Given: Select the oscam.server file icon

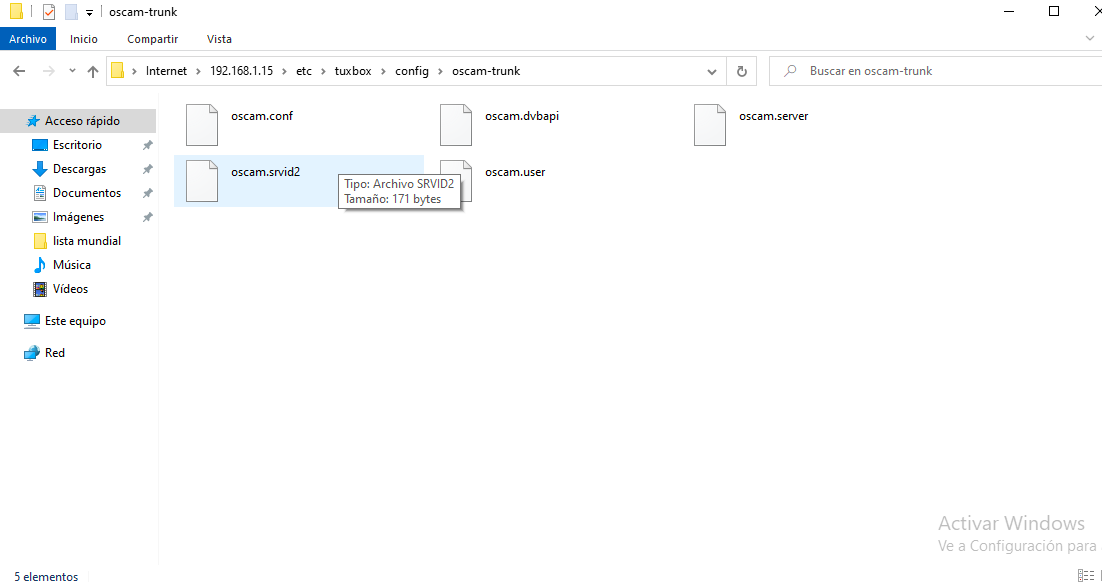Looking at the screenshot, I should (x=710, y=124).
